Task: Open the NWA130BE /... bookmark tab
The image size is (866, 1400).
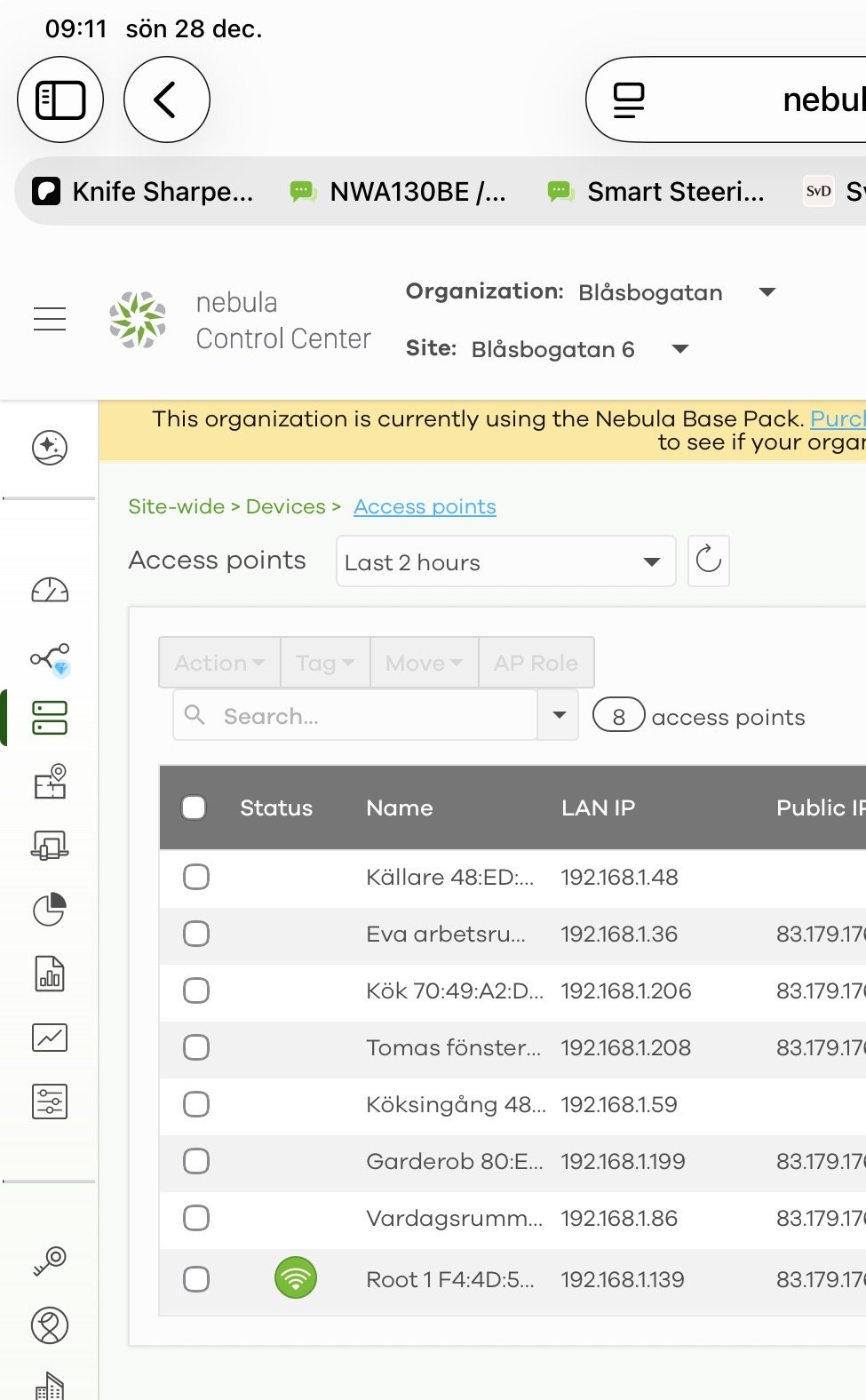Action: (x=399, y=191)
